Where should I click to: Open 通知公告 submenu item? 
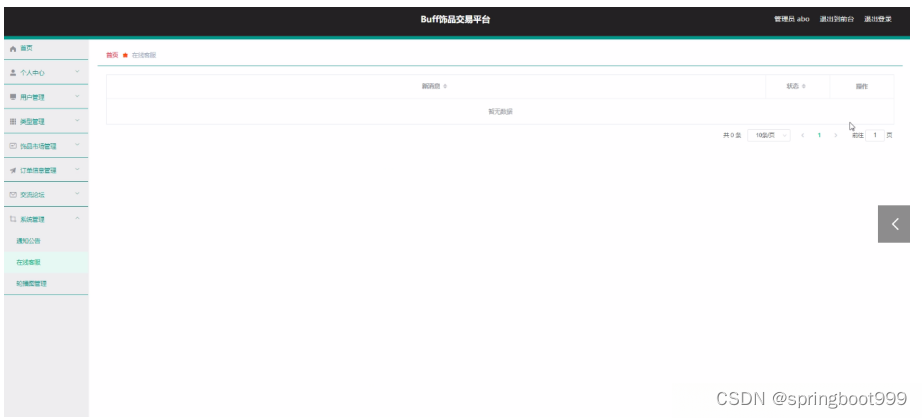28,241
